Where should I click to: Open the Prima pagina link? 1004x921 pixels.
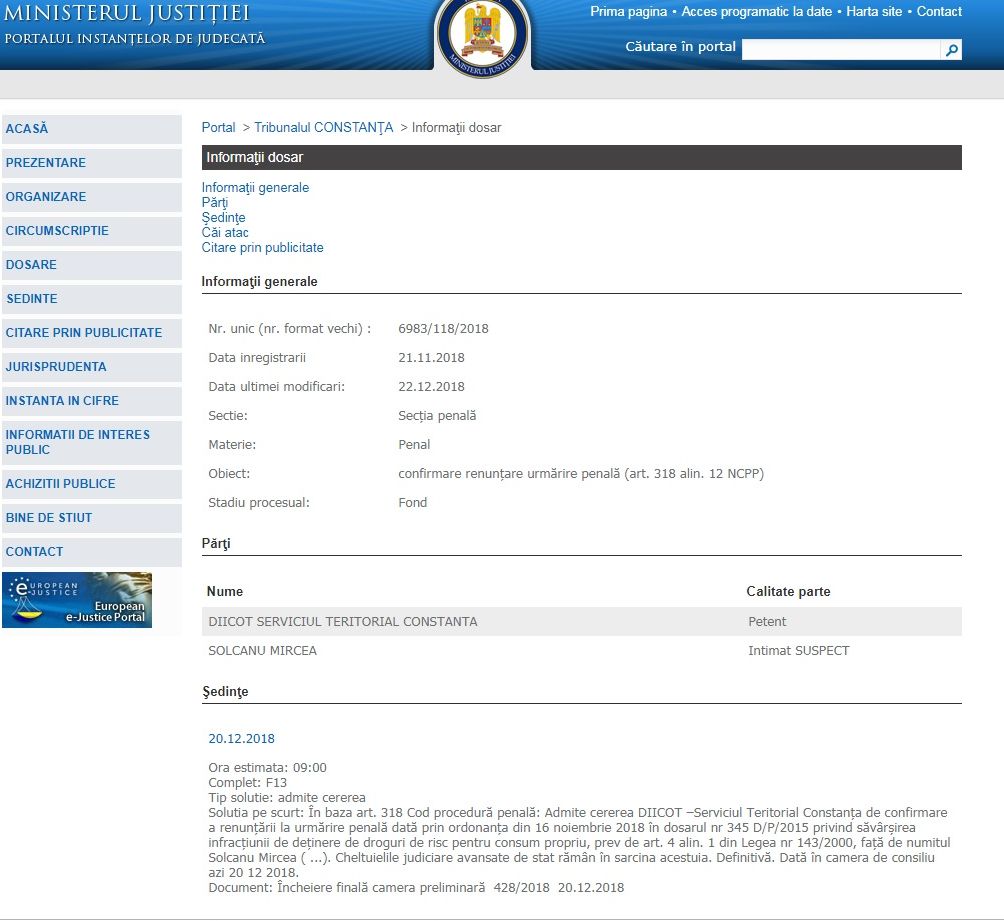628,12
